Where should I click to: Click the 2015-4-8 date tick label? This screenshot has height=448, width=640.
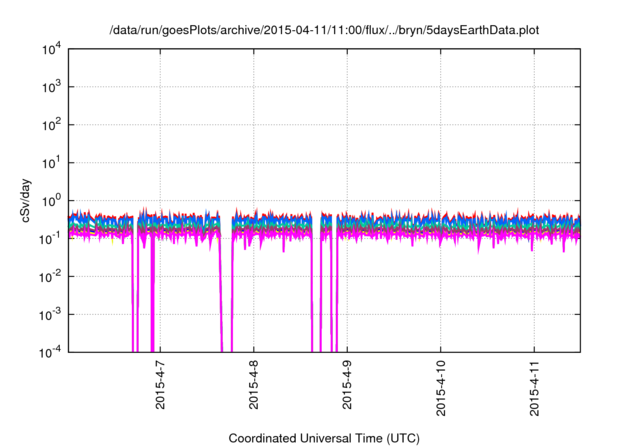253,384
